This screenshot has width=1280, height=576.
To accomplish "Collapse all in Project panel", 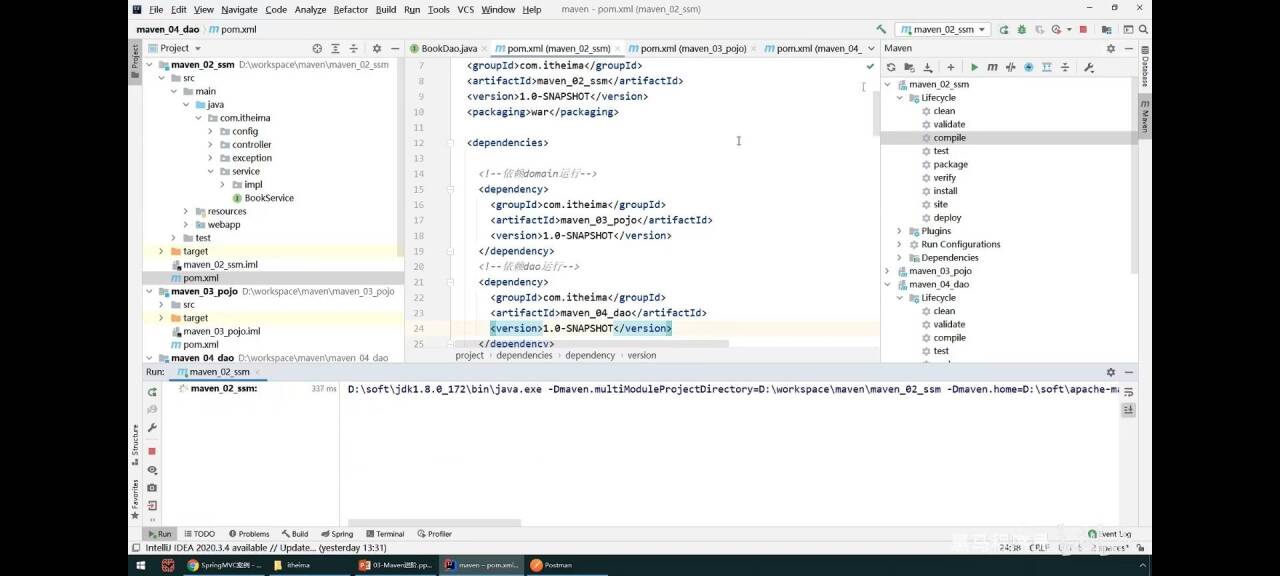I will (354, 48).
